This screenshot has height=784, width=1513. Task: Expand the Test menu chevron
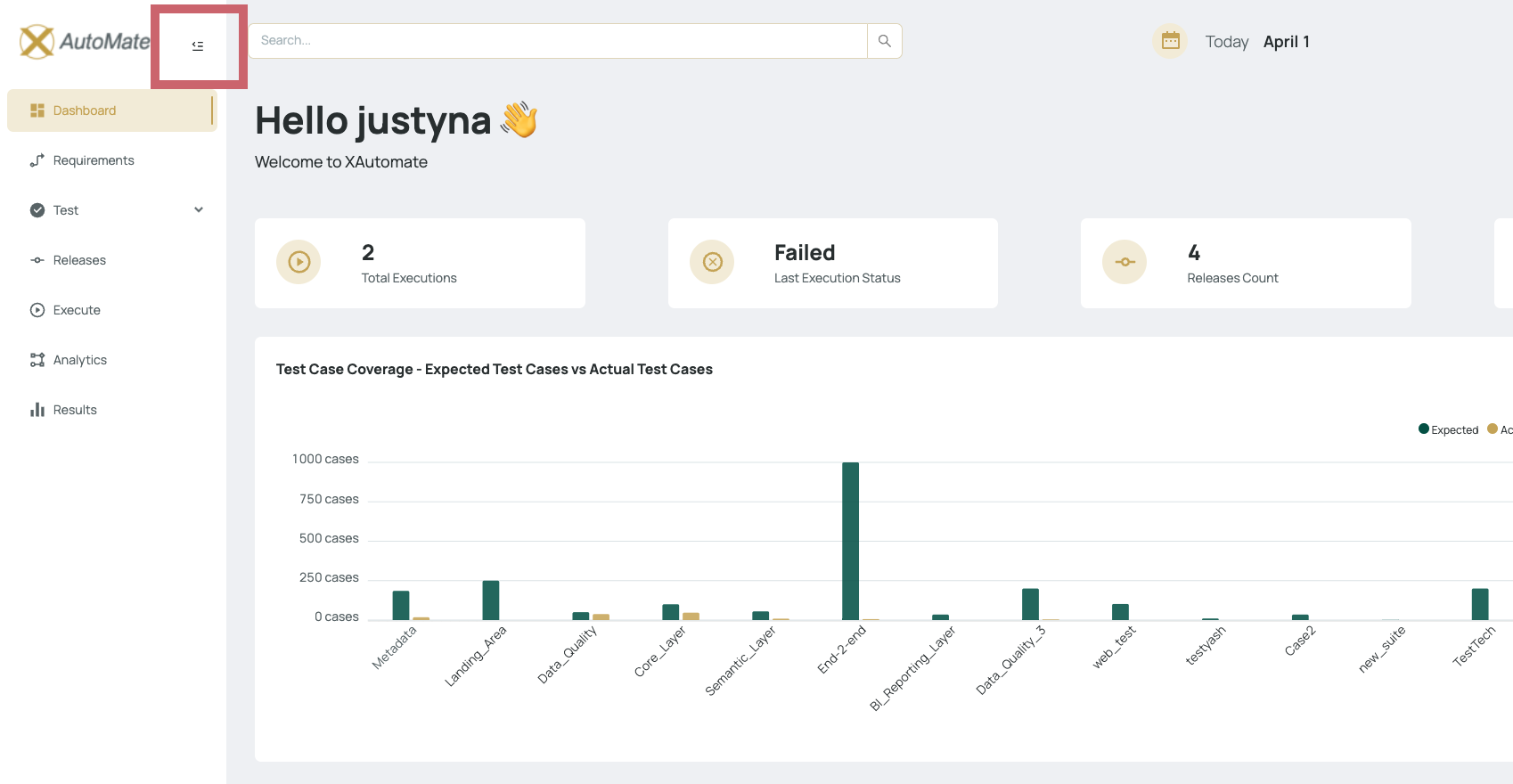point(199,210)
